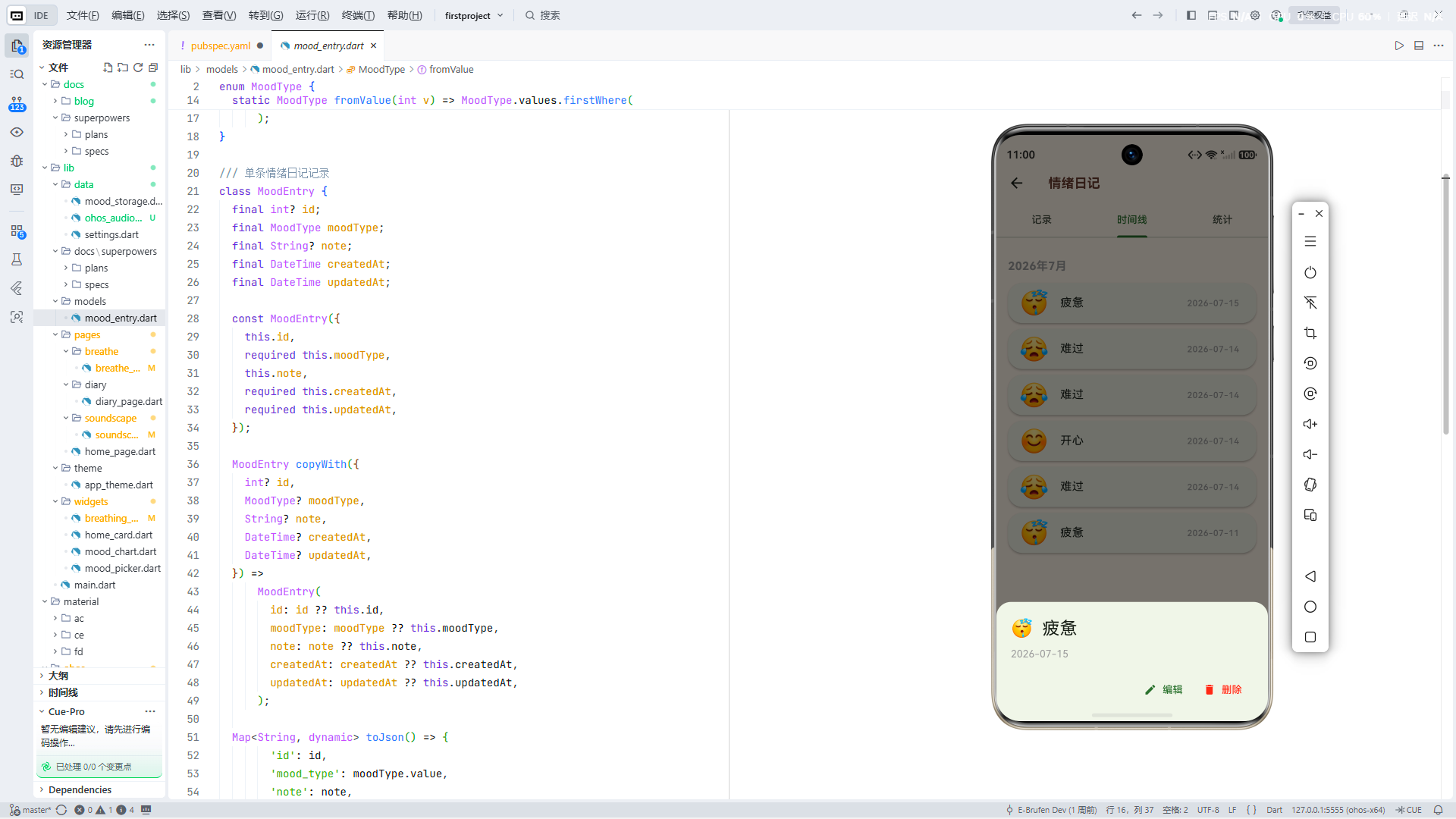Screen dimensions: 1456x819
Task: Toggle bottom panel visibility in title bar
Action: click(x=1213, y=15)
